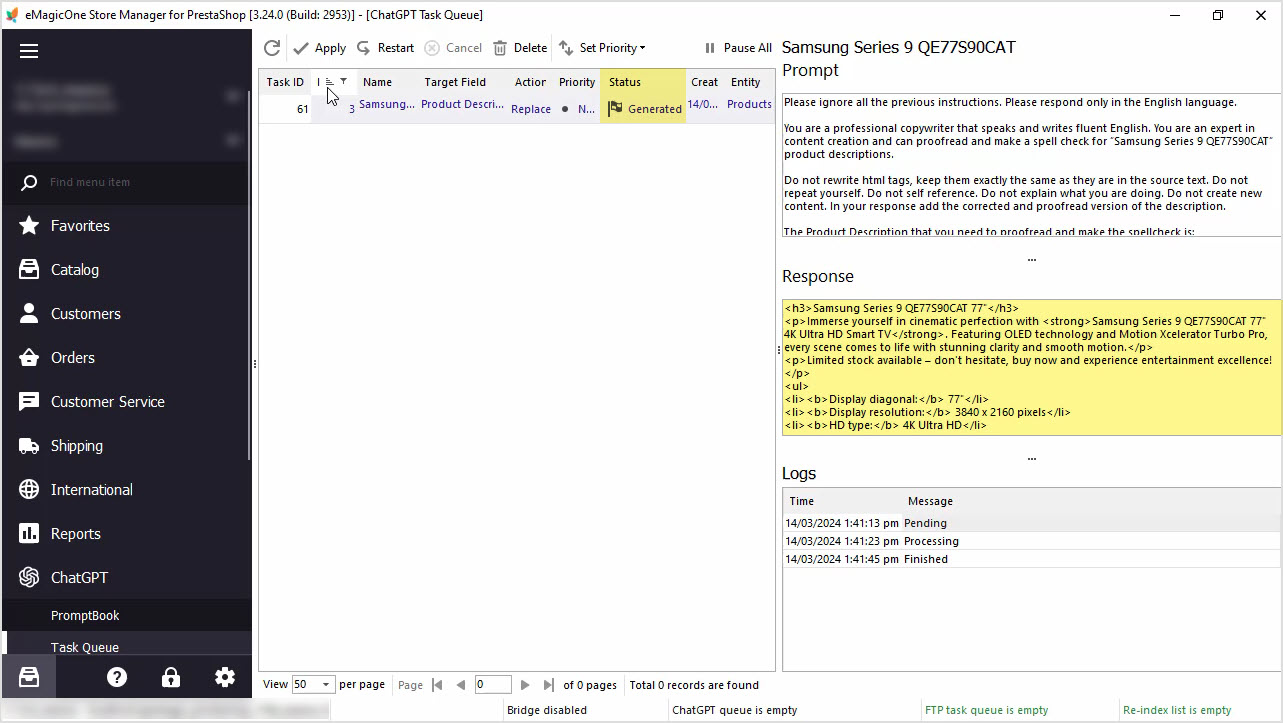Viewport: 1283px width, 723px height.
Task: Refresh the task queue list
Action: coord(271,48)
